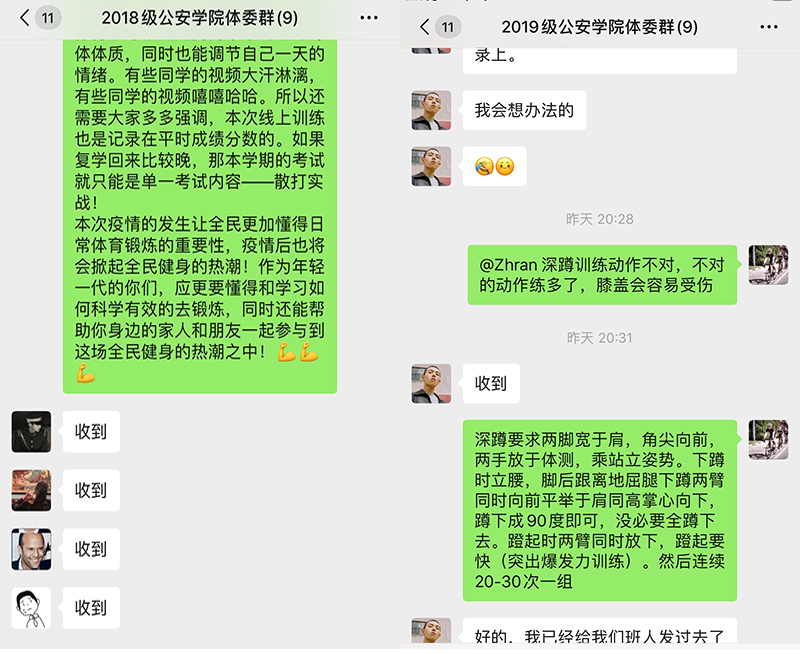Tap the 我会想办法的 message bubble

coord(524,110)
